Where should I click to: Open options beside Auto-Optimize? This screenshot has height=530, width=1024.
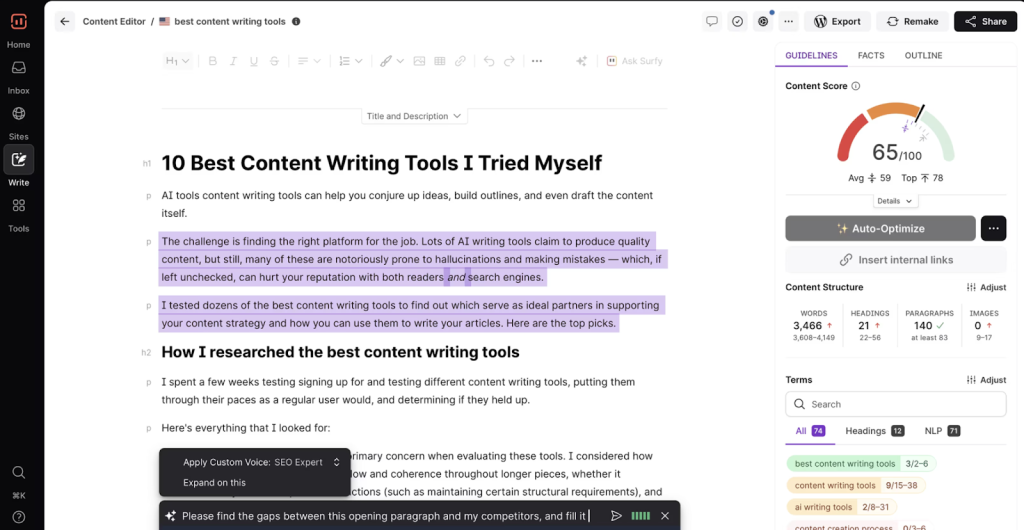[x=993, y=228]
